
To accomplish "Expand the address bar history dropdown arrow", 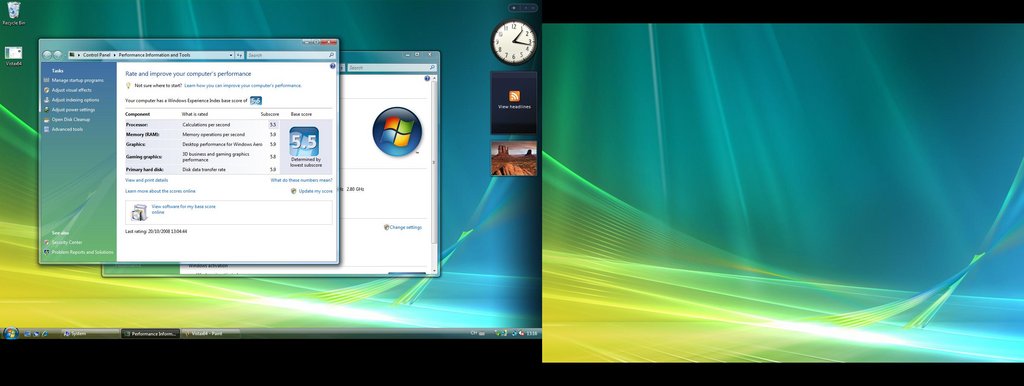I will click(231, 56).
